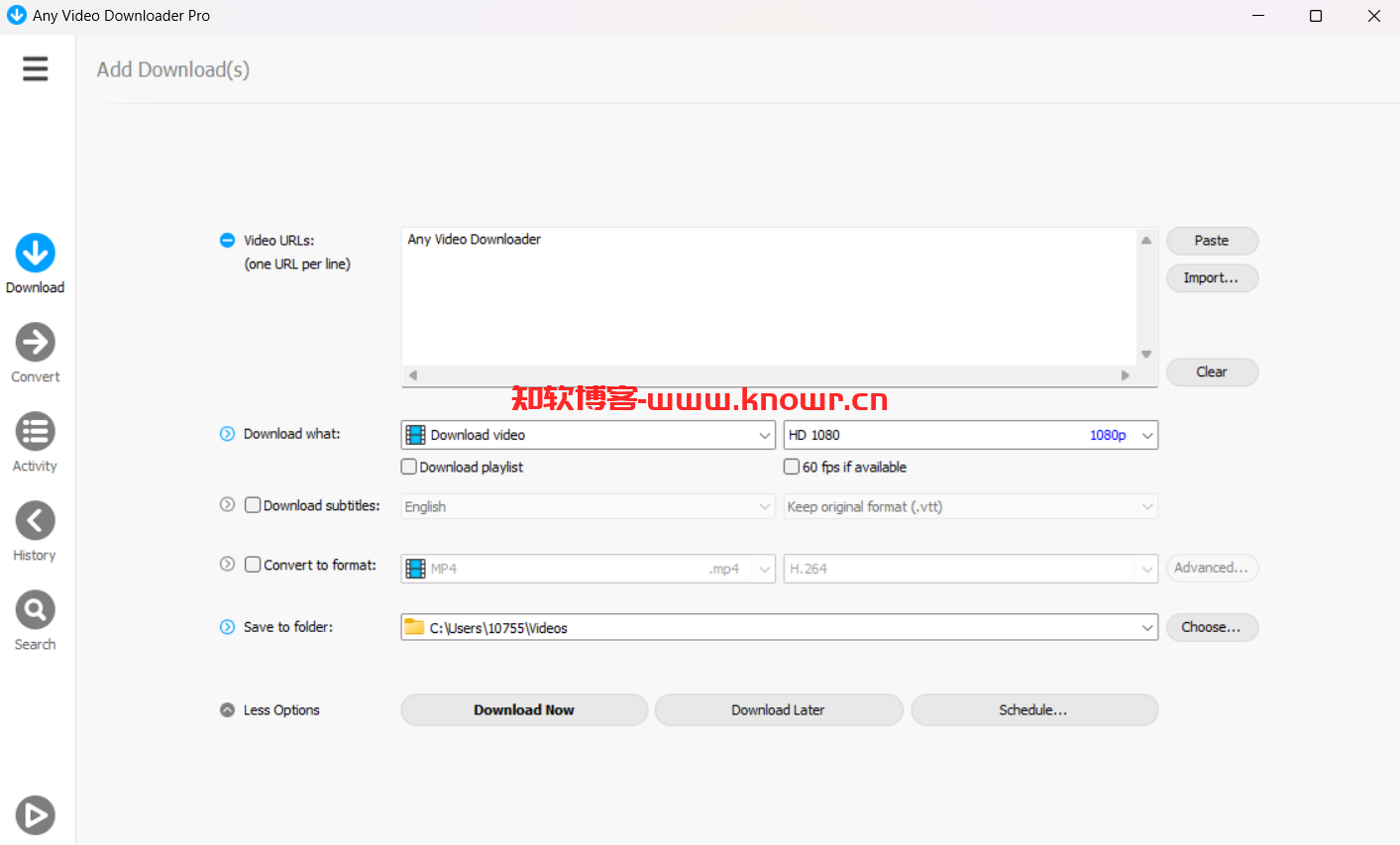Open the Keep original format (.vtt) dropdown
This screenshot has height=845, width=1400.
(971, 506)
